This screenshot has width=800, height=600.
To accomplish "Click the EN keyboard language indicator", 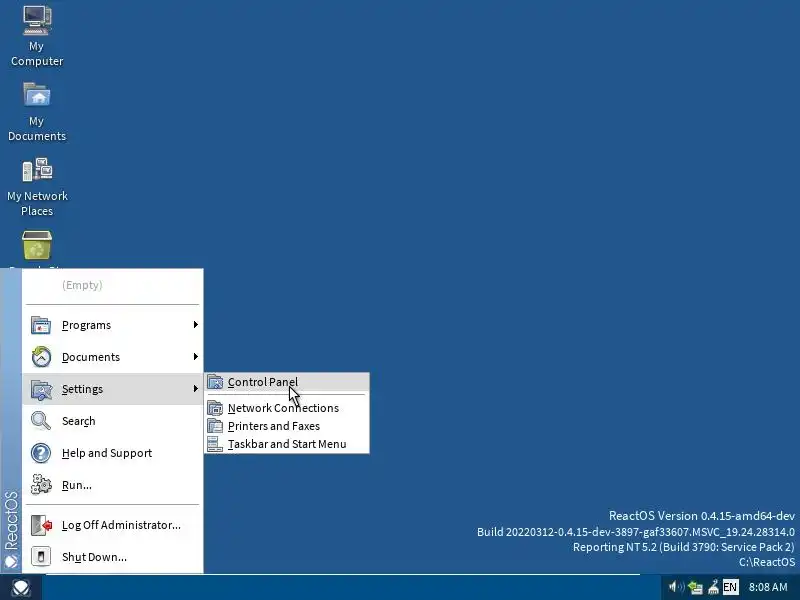I will (730, 587).
